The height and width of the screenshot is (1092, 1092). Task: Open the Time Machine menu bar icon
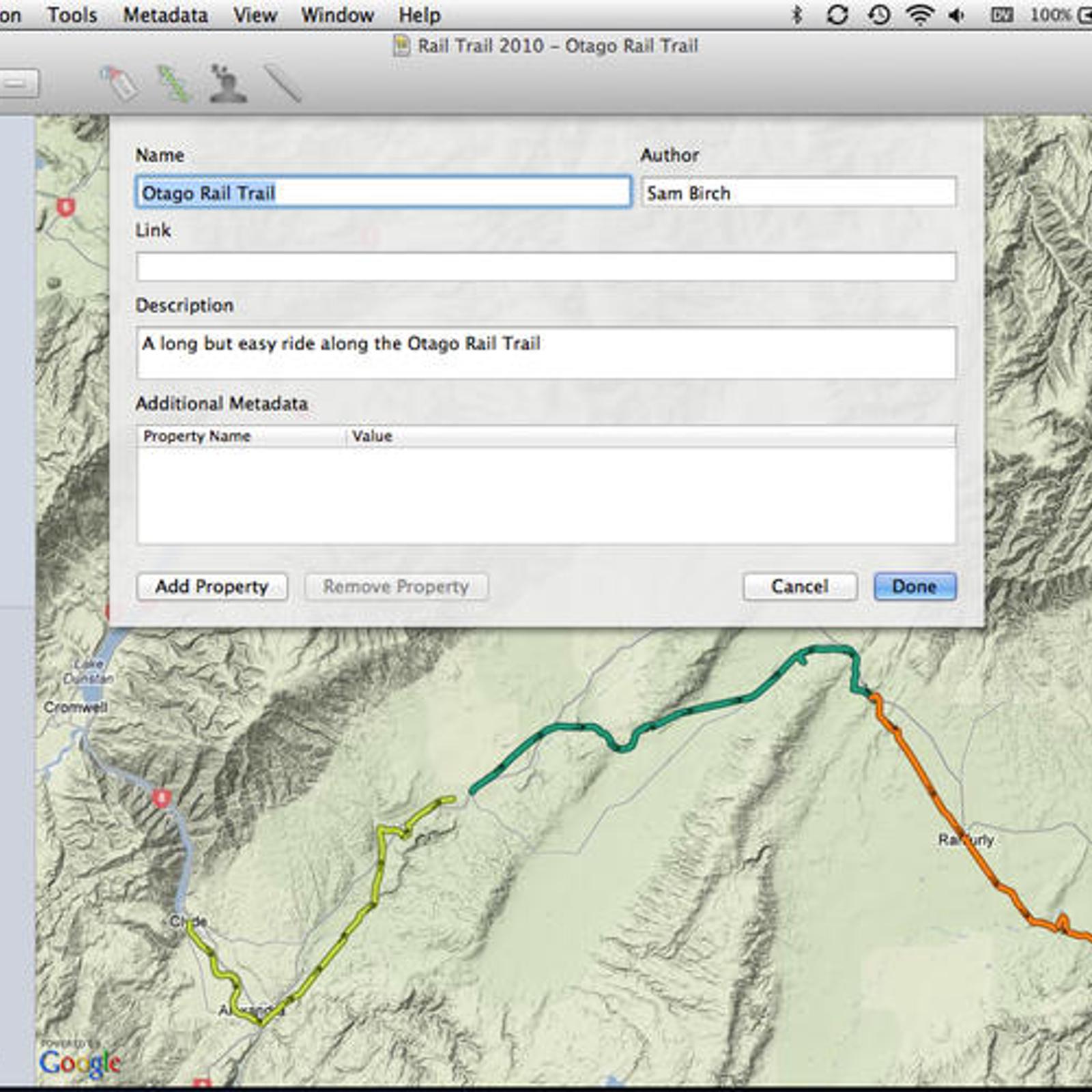coord(879,14)
